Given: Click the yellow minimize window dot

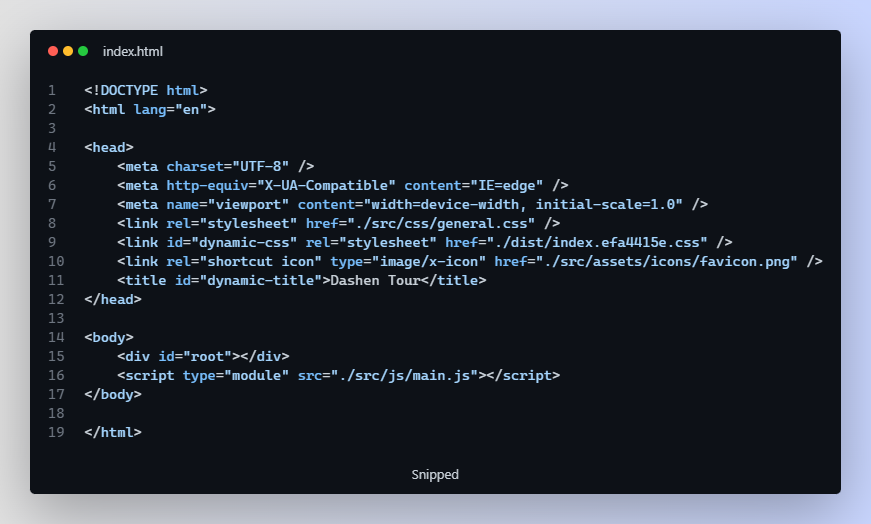Looking at the screenshot, I should [68, 51].
